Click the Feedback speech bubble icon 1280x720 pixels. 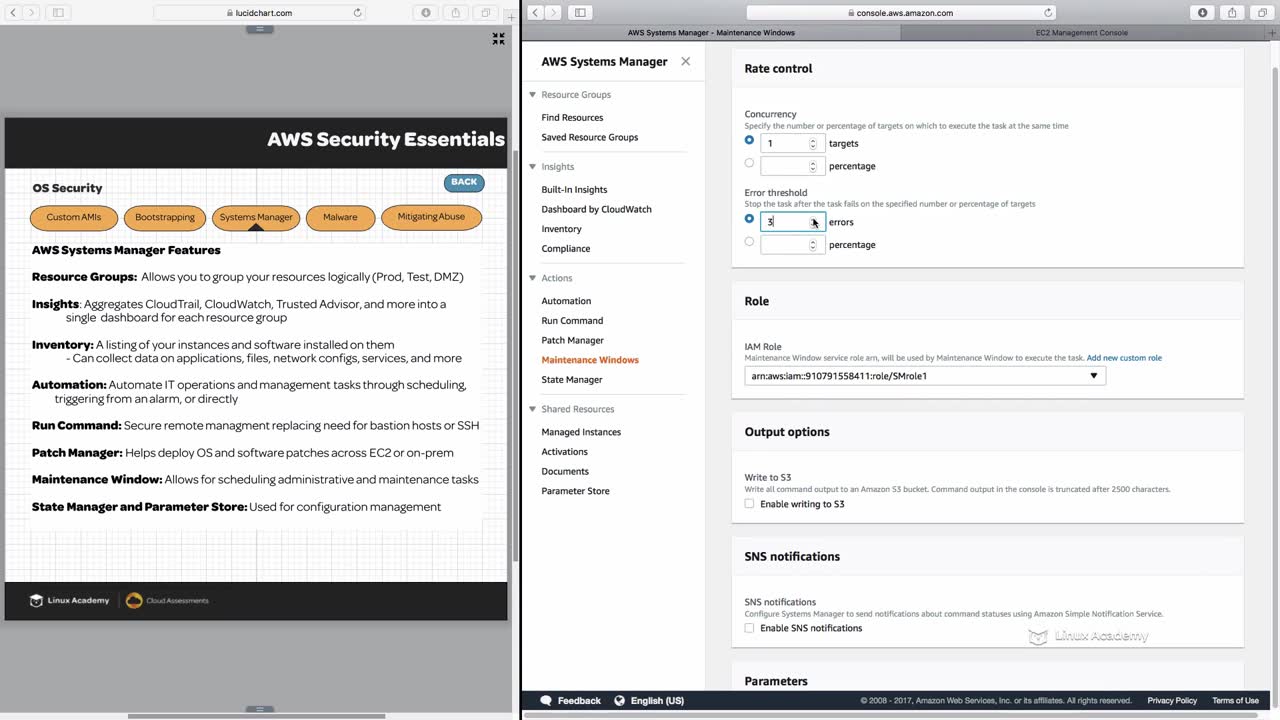pos(546,701)
